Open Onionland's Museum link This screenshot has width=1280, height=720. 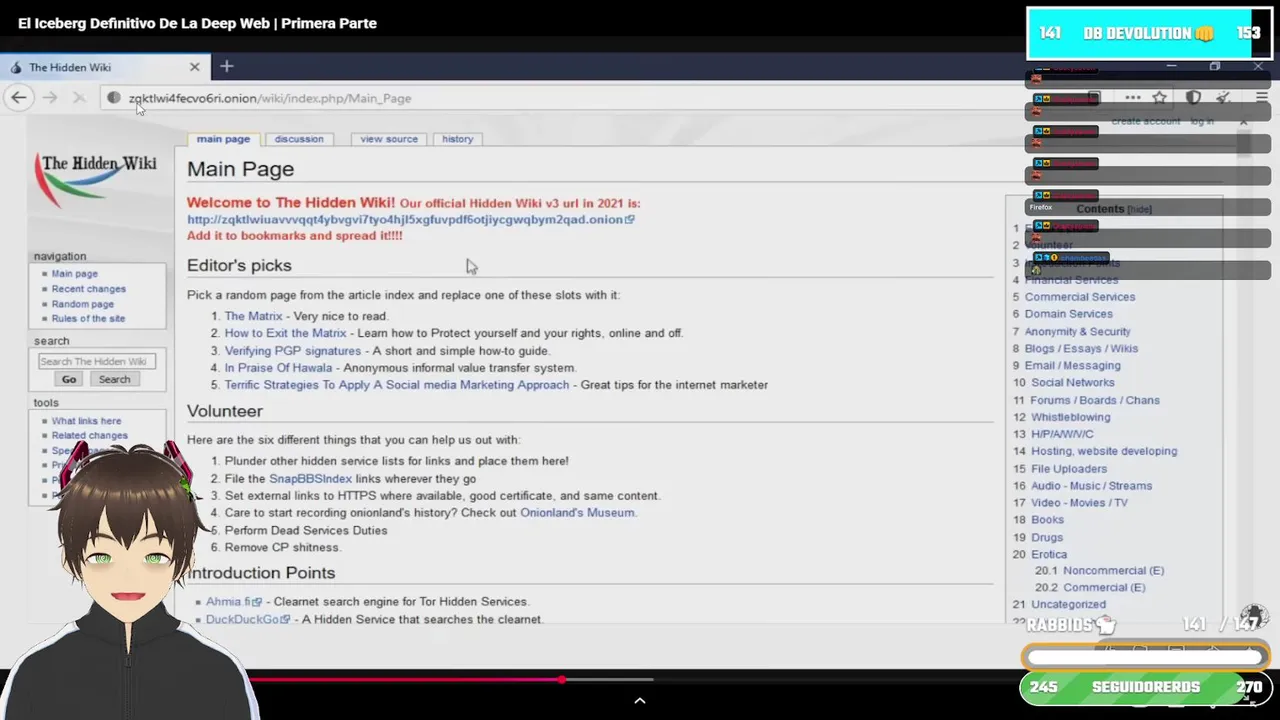coord(577,513)
